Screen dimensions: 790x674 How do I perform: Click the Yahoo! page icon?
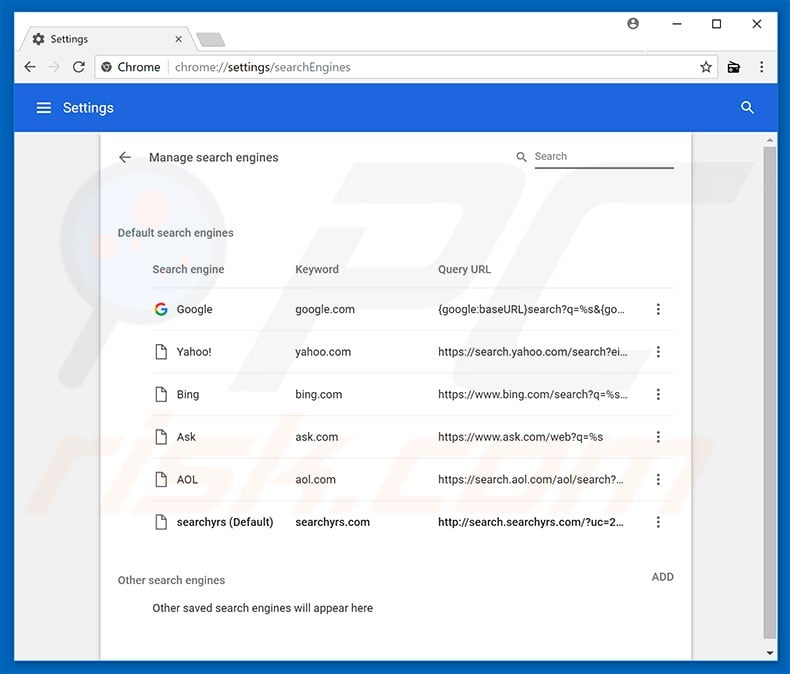coord(161,352)
